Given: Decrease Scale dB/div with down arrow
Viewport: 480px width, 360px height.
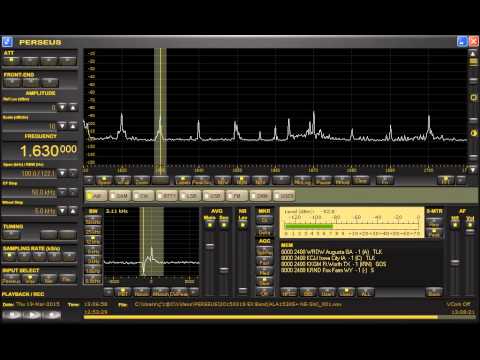Looking at the screenshot, I should [62, 126].
